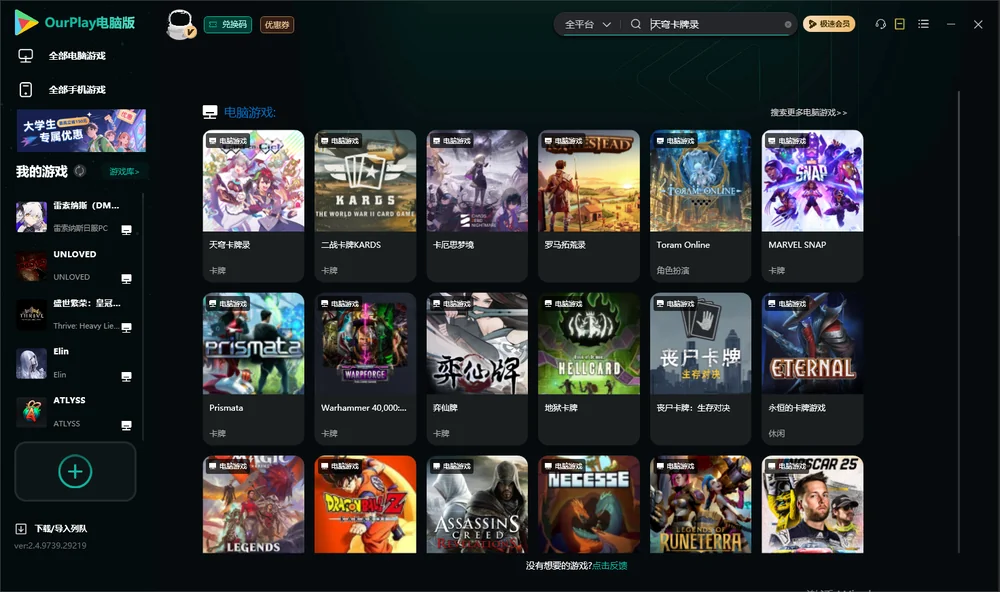Click the version number ver:2.4.9739.29219
1000x592 pixels.
pos(50,545)
